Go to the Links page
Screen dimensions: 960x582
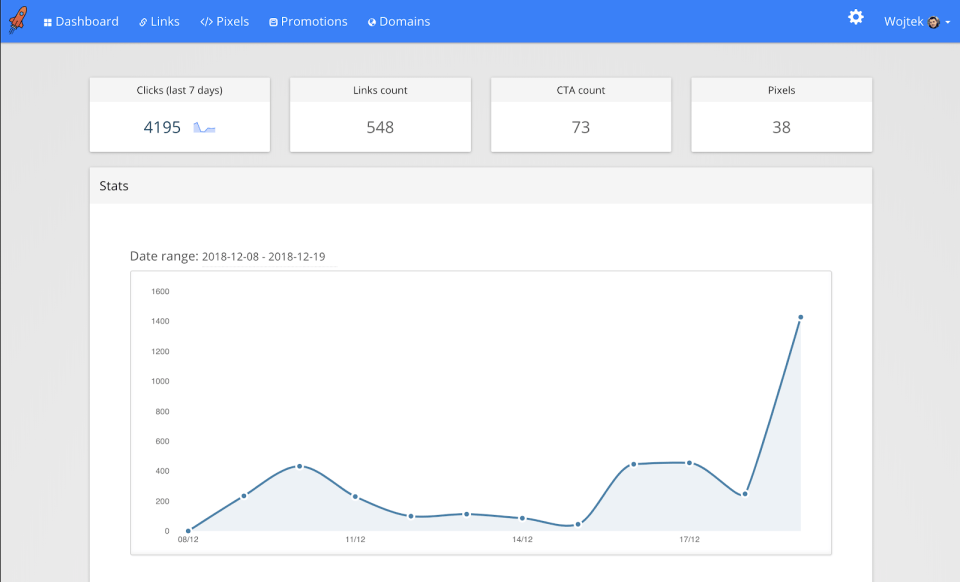pos(159,21)
